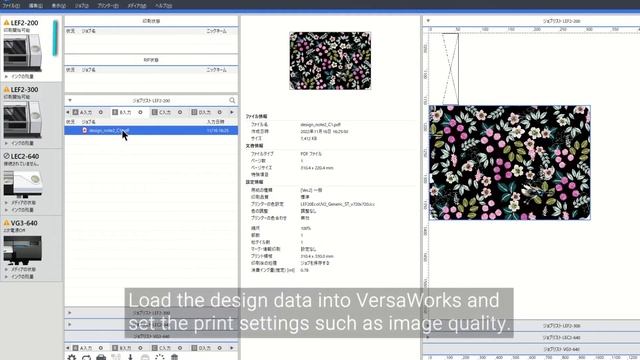
Task: Click the crossed placeholder box in layout view
Action: pos(450,69)
